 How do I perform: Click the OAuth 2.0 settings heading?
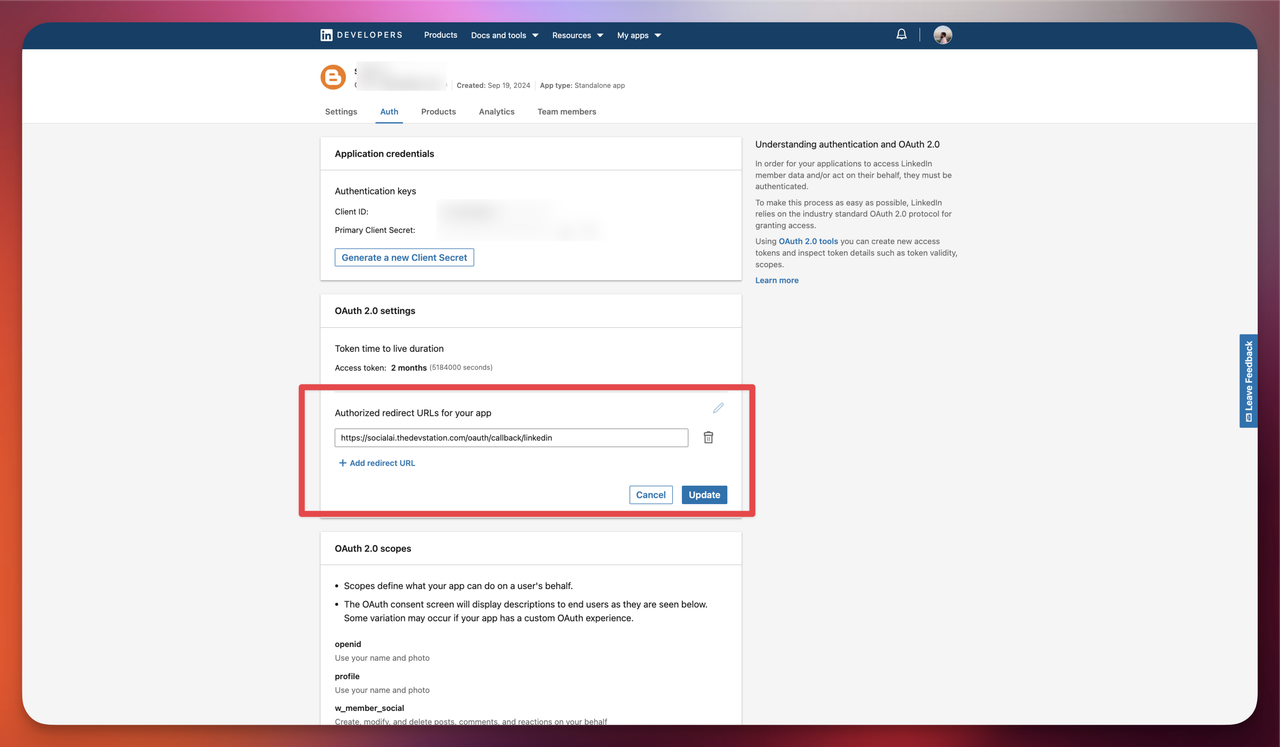[375, 311]
